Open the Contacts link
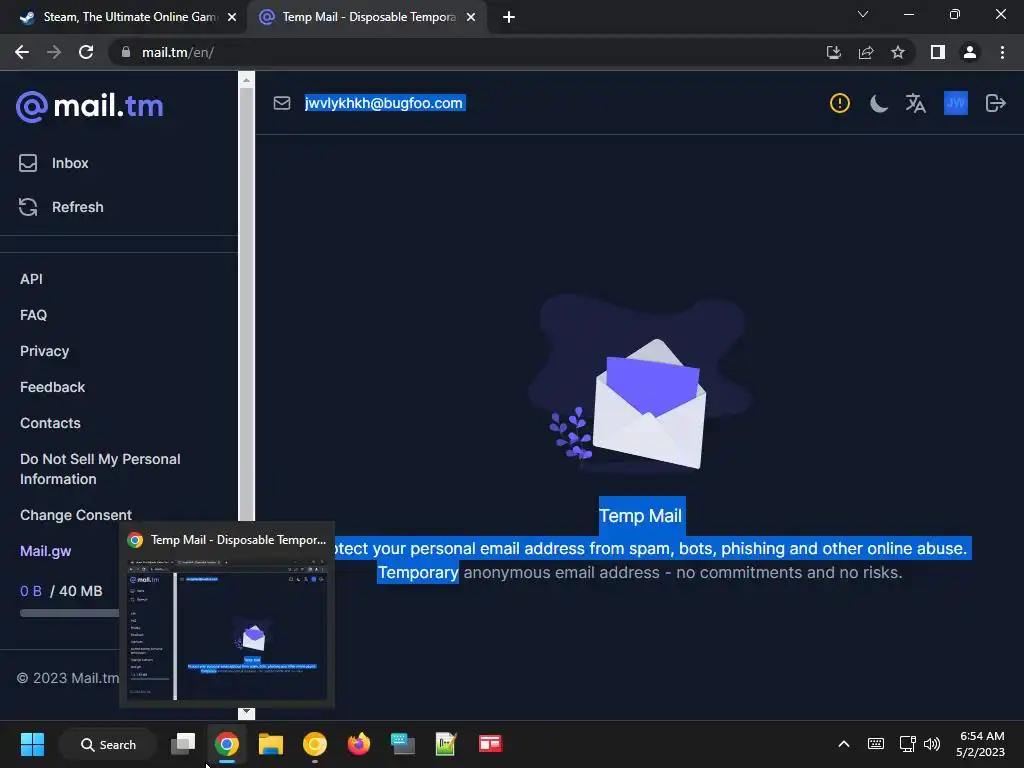Screen dimensions: 1024x768 coord(50,423)
